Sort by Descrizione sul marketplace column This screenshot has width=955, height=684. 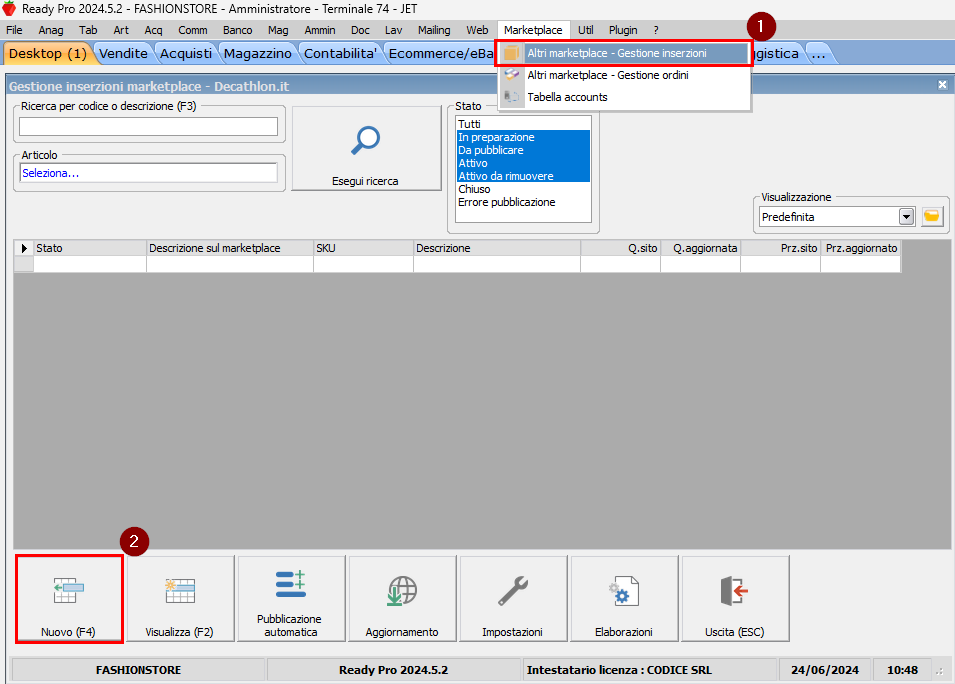pos(230,248)
